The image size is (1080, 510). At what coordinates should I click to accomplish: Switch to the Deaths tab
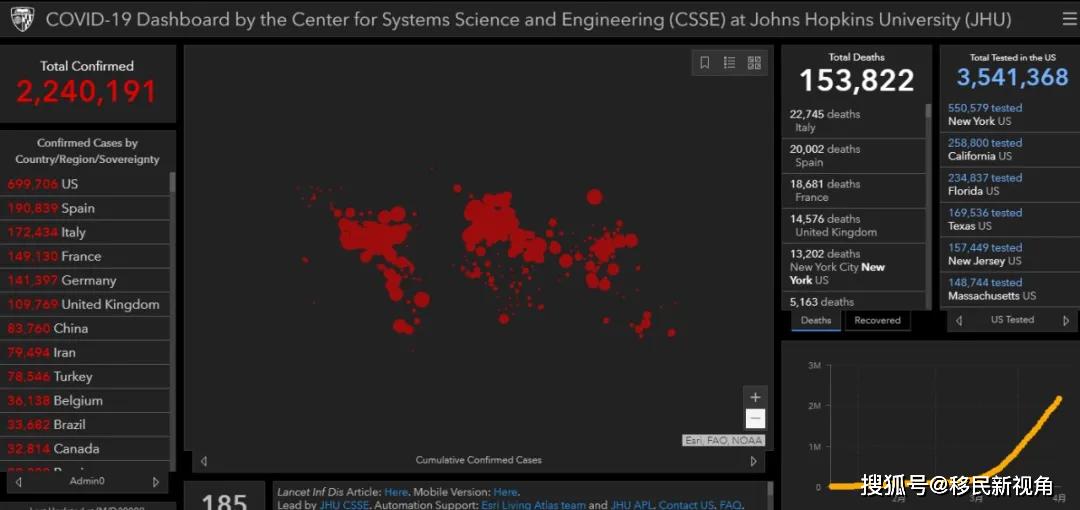[x=816, y=320]
